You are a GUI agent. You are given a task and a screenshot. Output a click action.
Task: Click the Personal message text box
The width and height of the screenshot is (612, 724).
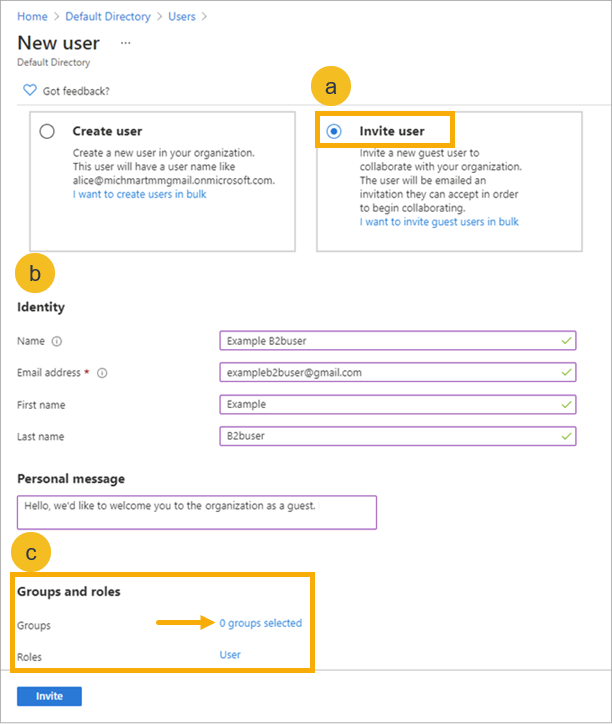(x=197, y=511)
